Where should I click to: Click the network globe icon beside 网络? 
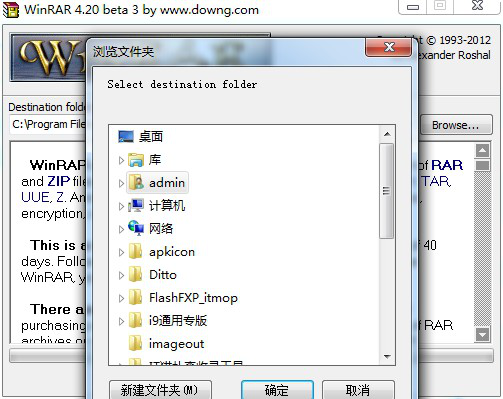[x=136, y=228]
